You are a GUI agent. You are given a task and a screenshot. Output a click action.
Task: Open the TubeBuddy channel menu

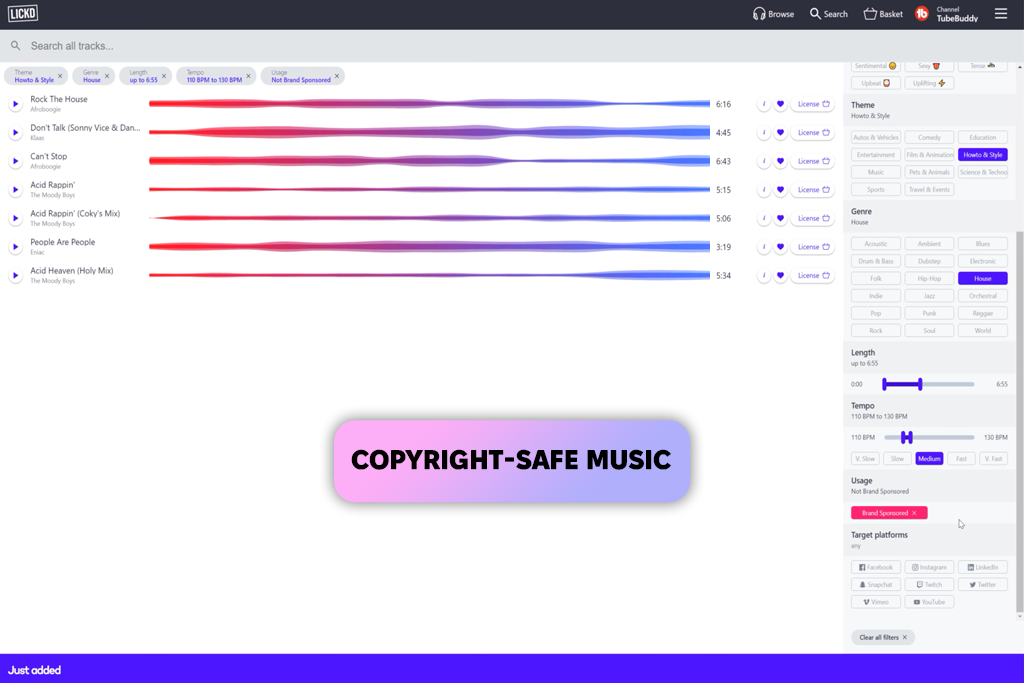coord(947,14)
